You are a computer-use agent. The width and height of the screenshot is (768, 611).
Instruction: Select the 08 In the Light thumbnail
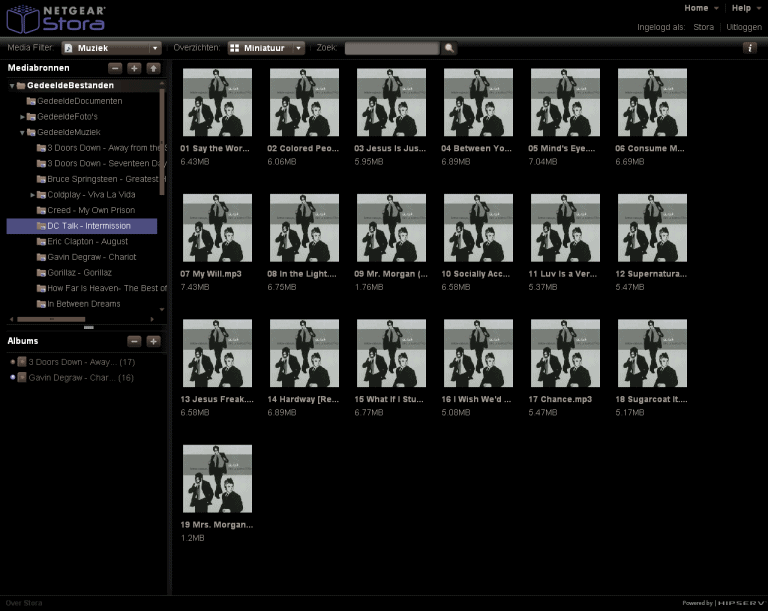[304, 228]
